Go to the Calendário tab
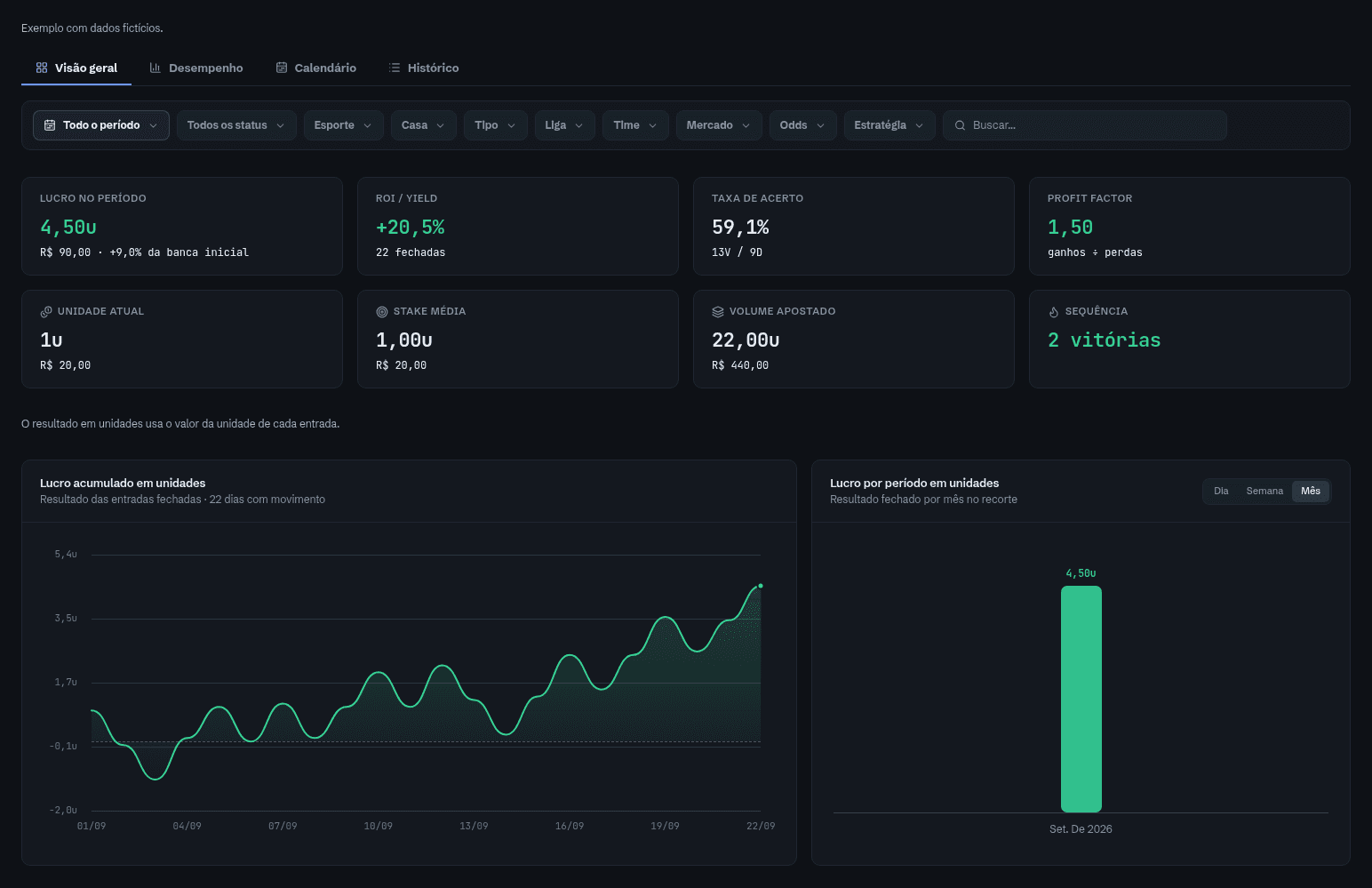The image size is (1372, 888). tap(316, 68)
